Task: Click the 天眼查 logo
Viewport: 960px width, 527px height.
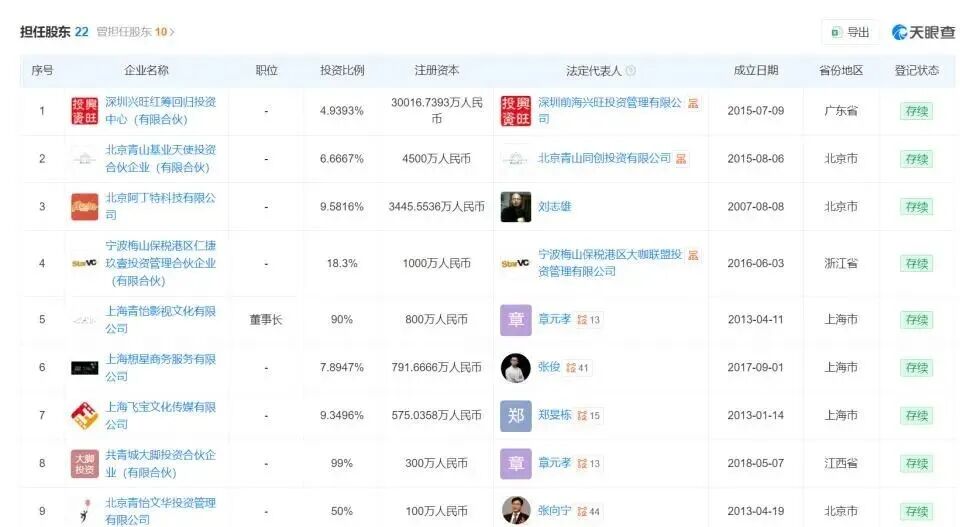Action: point(923,32)
